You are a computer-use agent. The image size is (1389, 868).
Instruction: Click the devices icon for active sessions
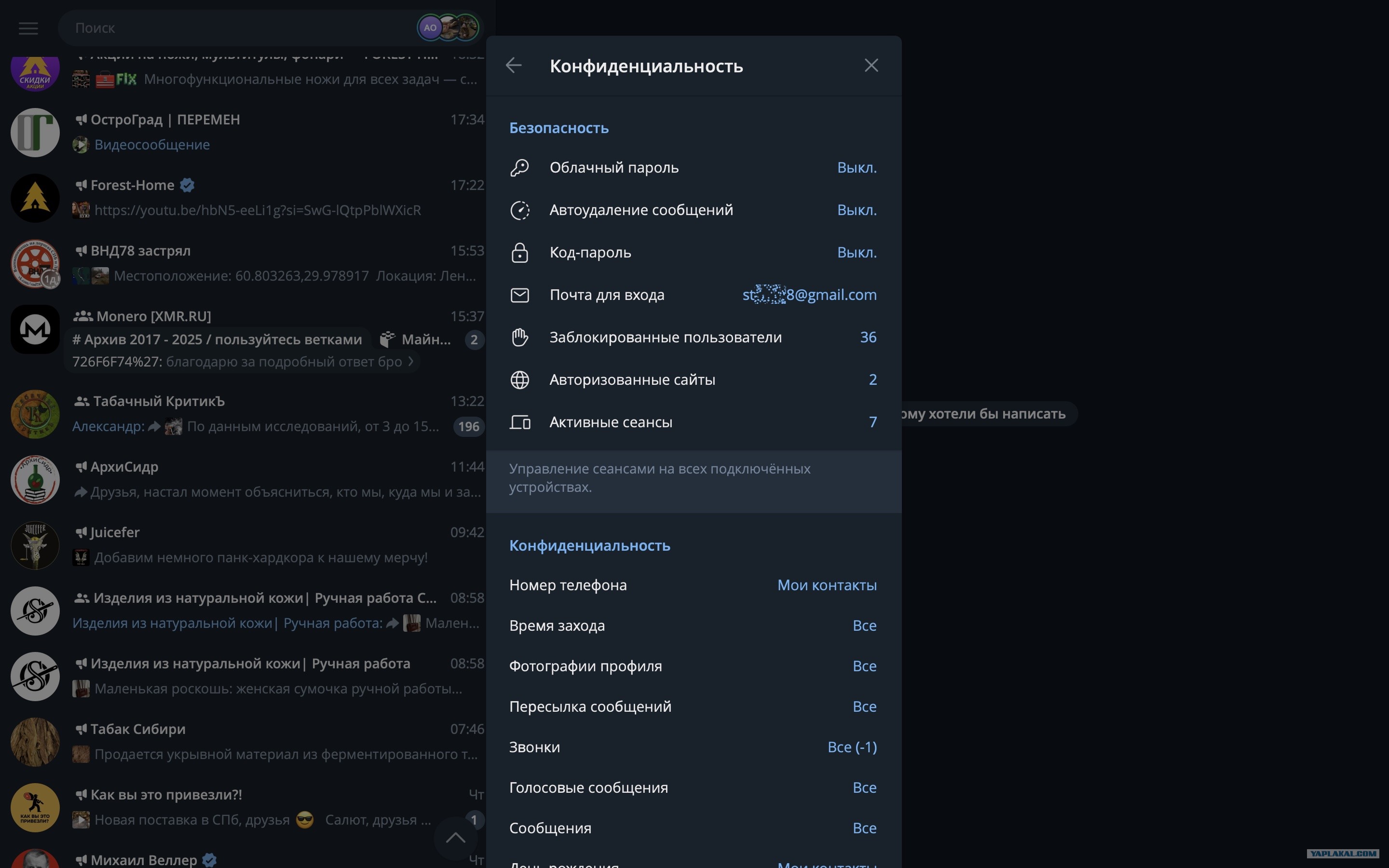[519, 422]
